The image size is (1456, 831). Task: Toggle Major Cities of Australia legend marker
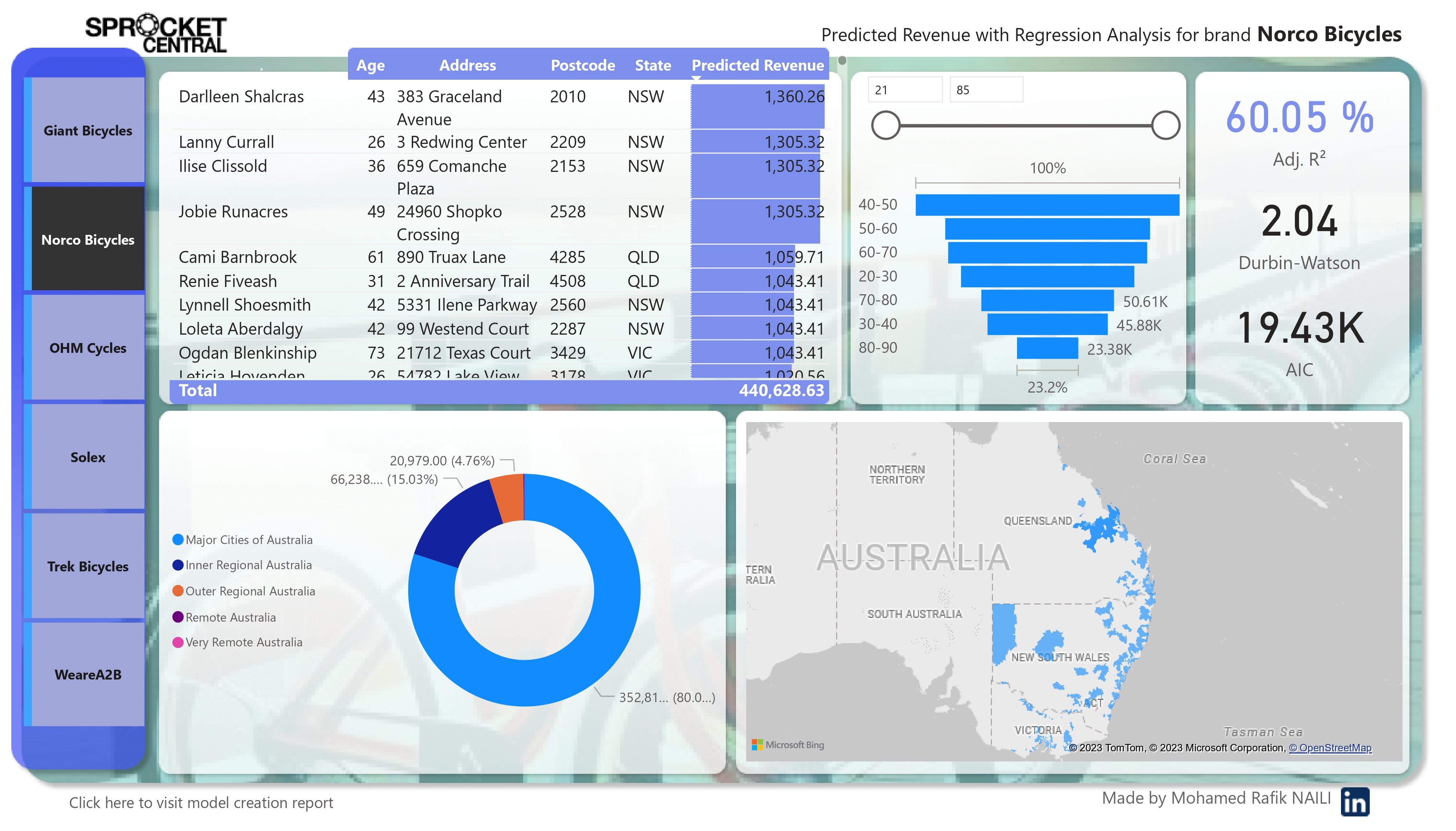pos(178,539)
